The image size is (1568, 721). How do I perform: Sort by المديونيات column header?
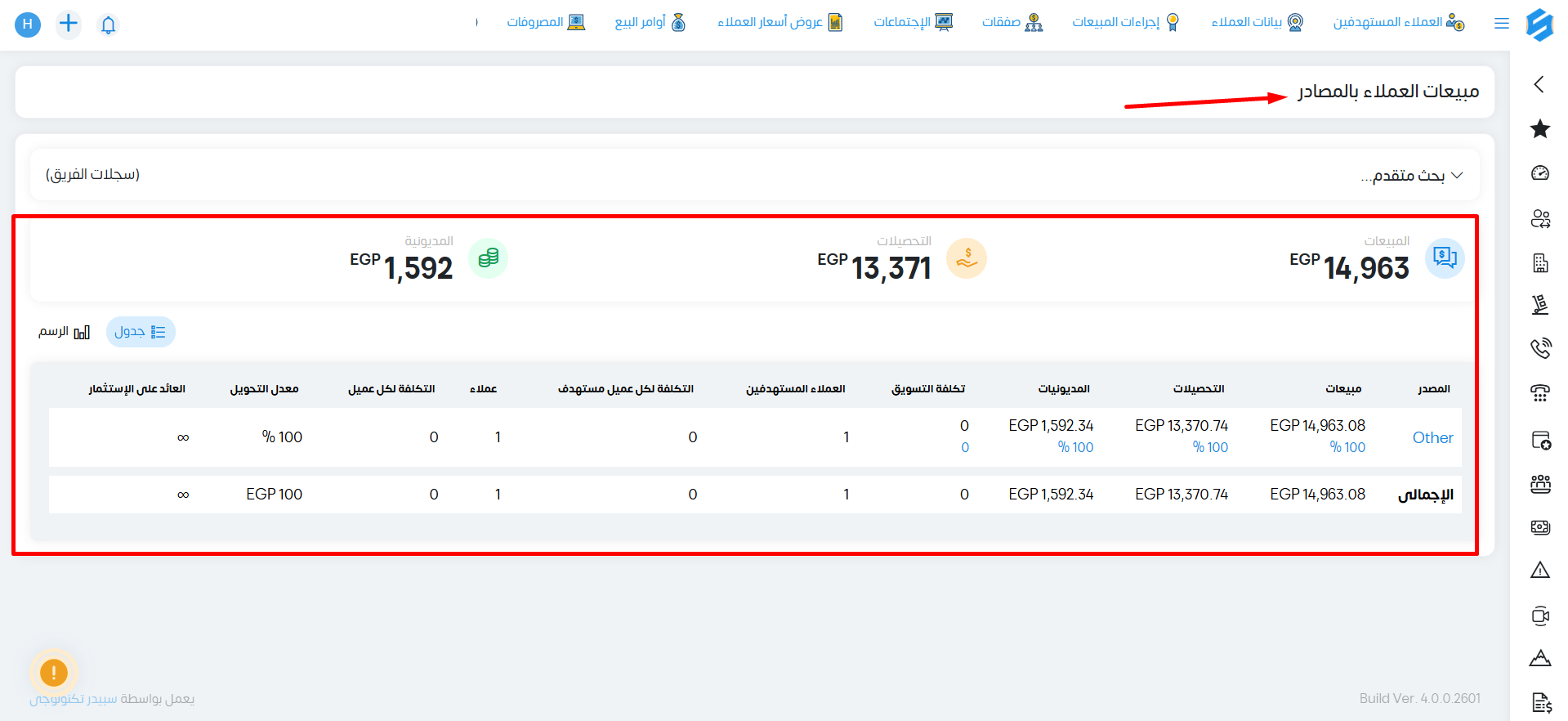pos(1064,388)
